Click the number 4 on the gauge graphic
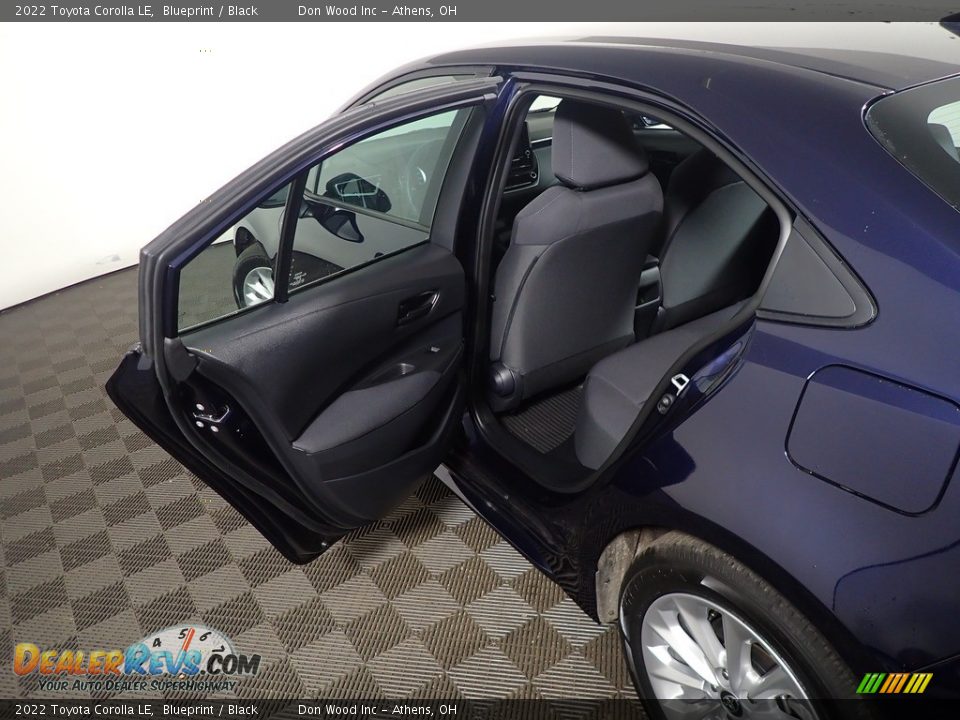960x720 pixels. [156, 643]
